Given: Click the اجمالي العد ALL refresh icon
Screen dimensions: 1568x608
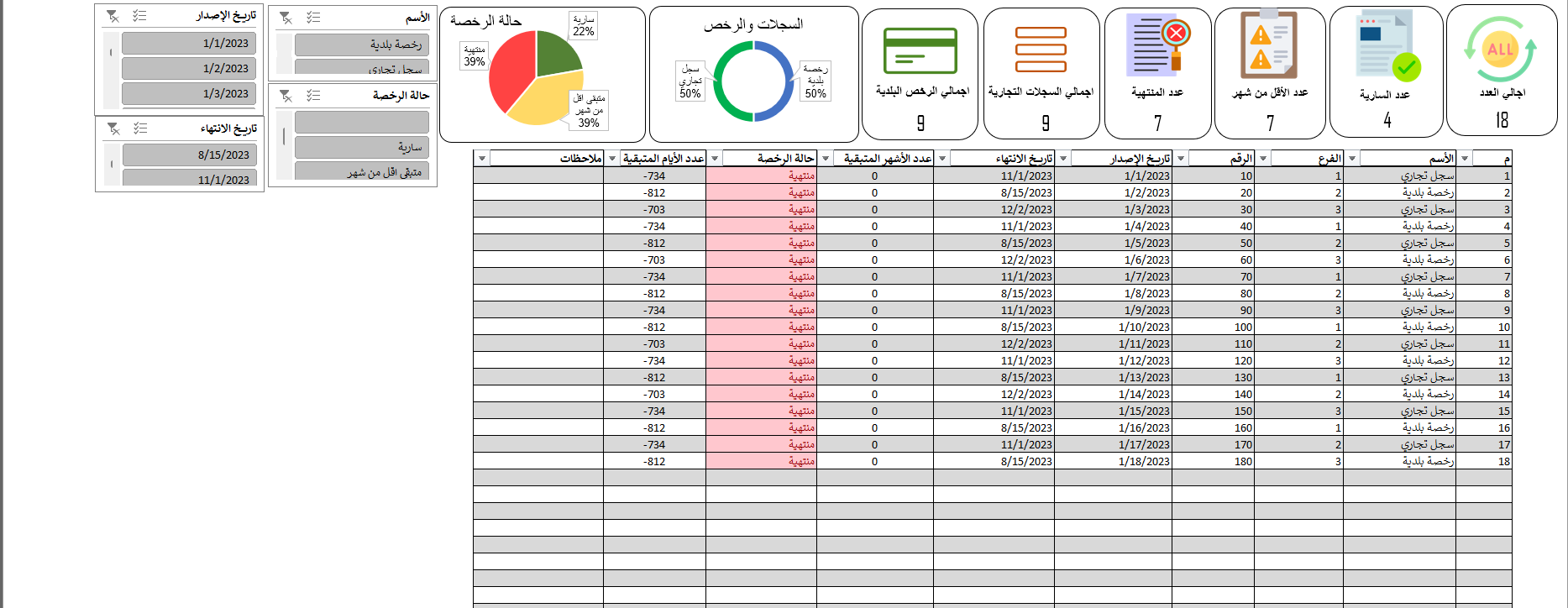Looking at the screenshot, I should click(x=1500, y=50).
